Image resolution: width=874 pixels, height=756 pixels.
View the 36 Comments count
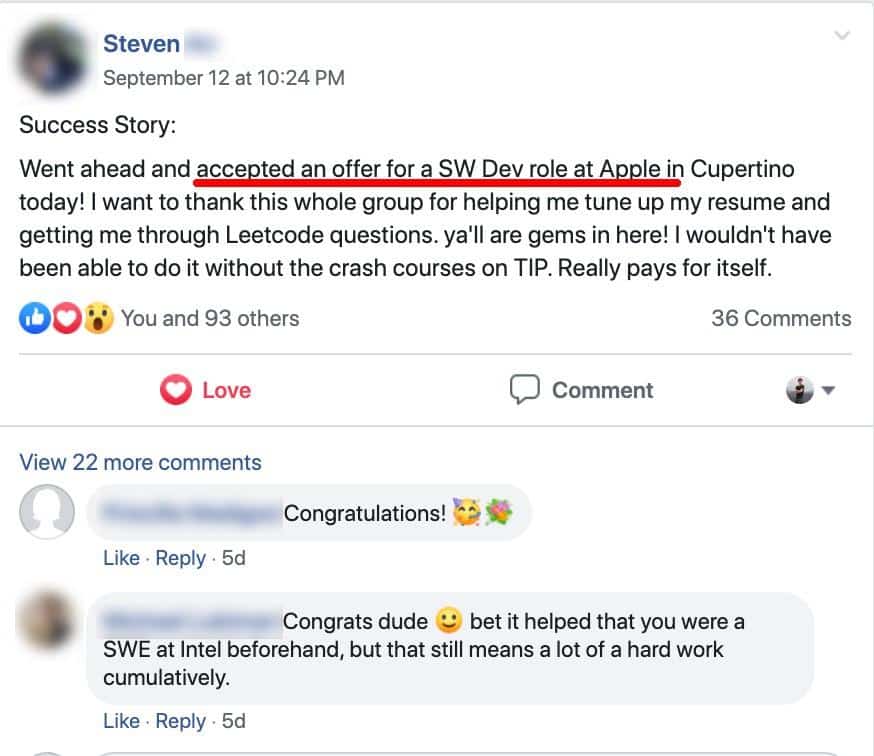[781, 318]
